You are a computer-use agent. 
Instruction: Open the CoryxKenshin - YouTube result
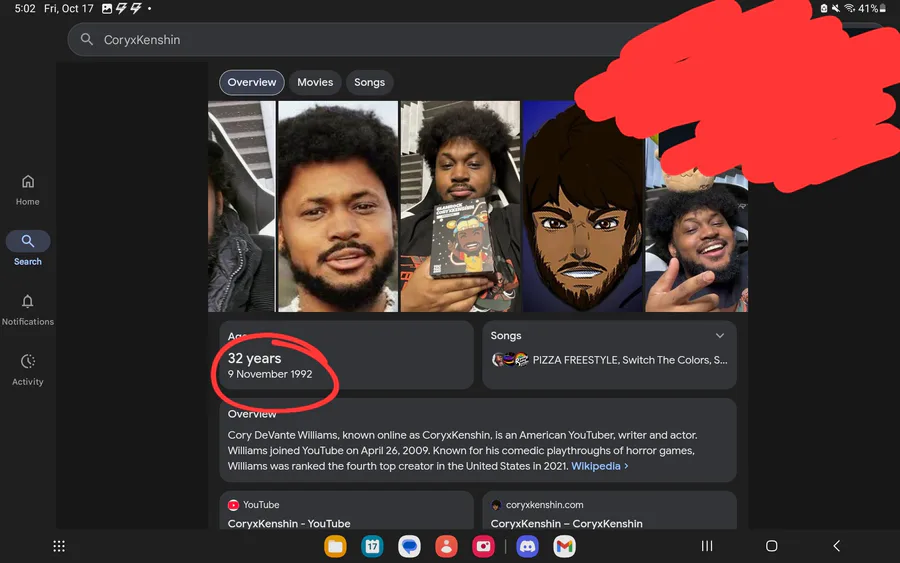(x=289, y=523)
